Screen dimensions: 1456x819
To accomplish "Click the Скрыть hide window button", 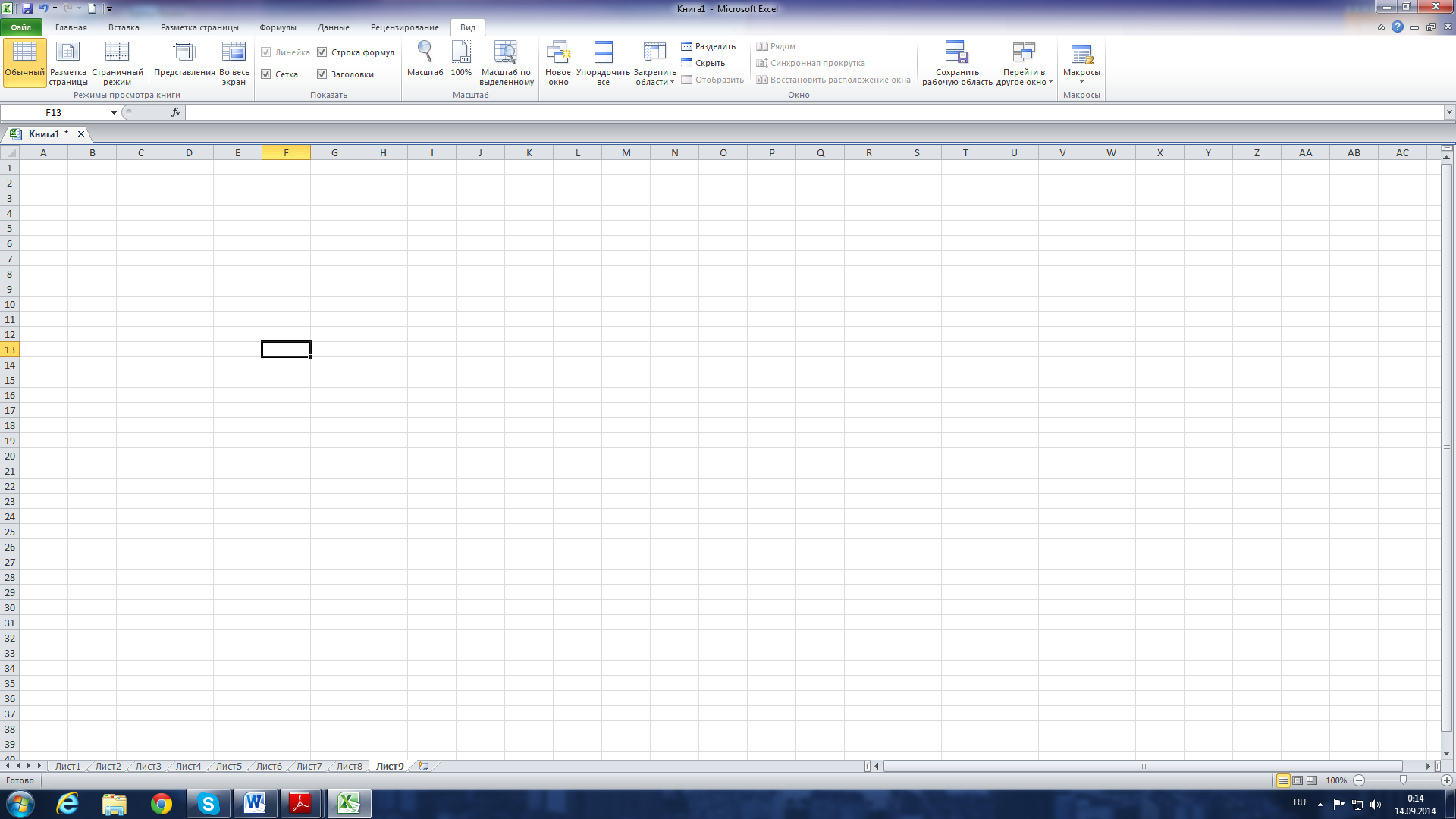I will tap(703, 63).
